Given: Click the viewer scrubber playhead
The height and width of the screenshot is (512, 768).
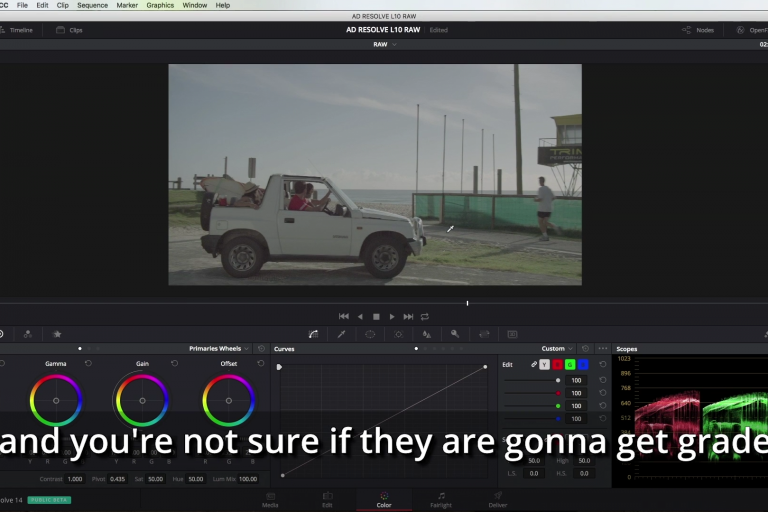Looking at the screenshot, I should coord(467,303).
